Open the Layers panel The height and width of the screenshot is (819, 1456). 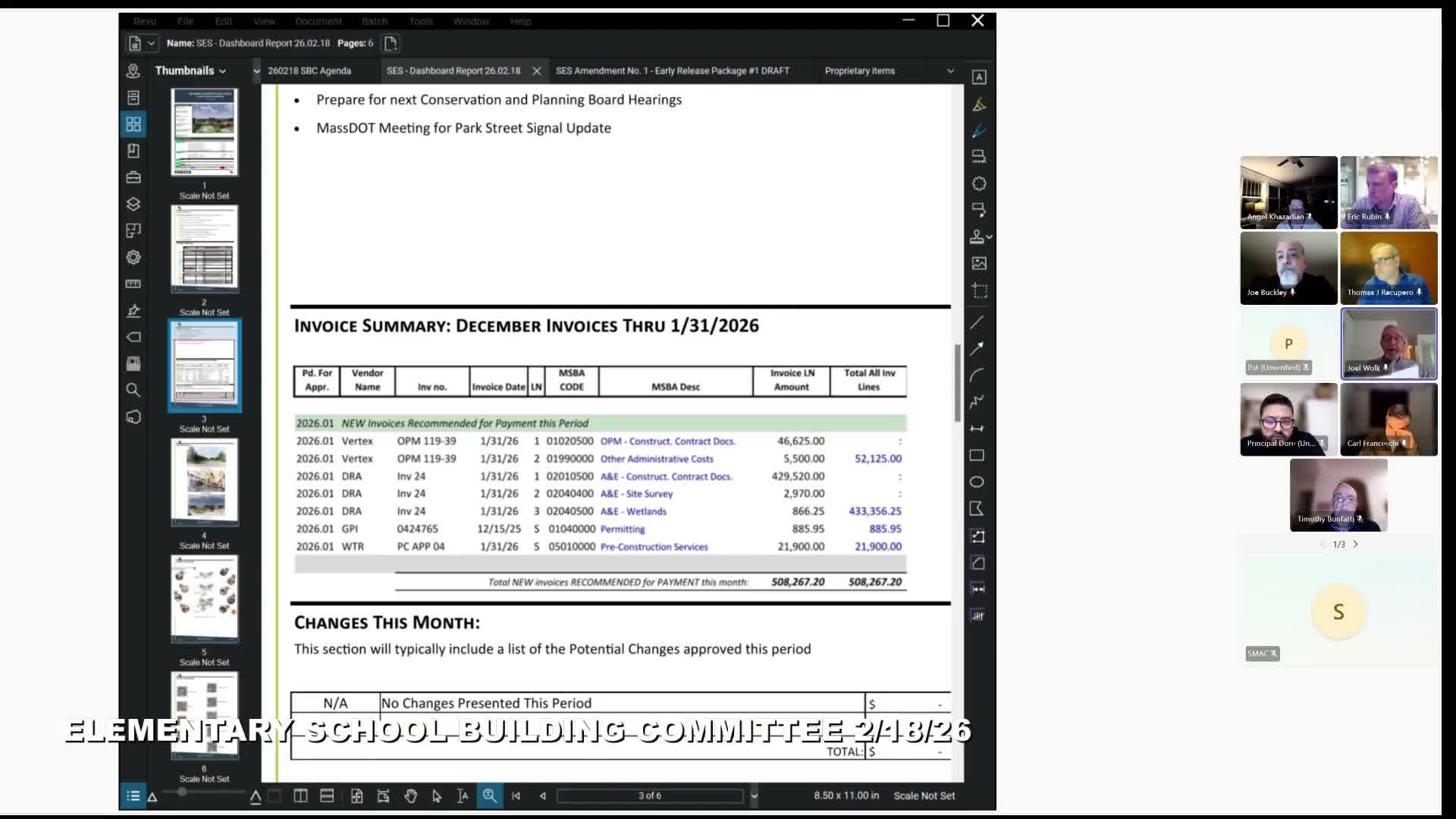(133, 203)
